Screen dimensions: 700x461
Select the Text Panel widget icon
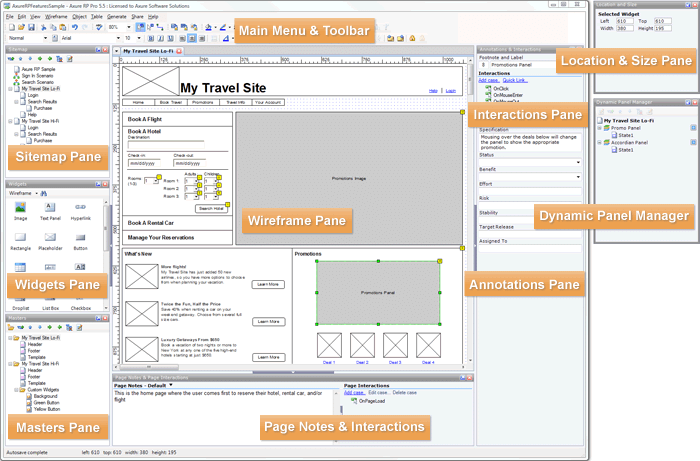50,207
